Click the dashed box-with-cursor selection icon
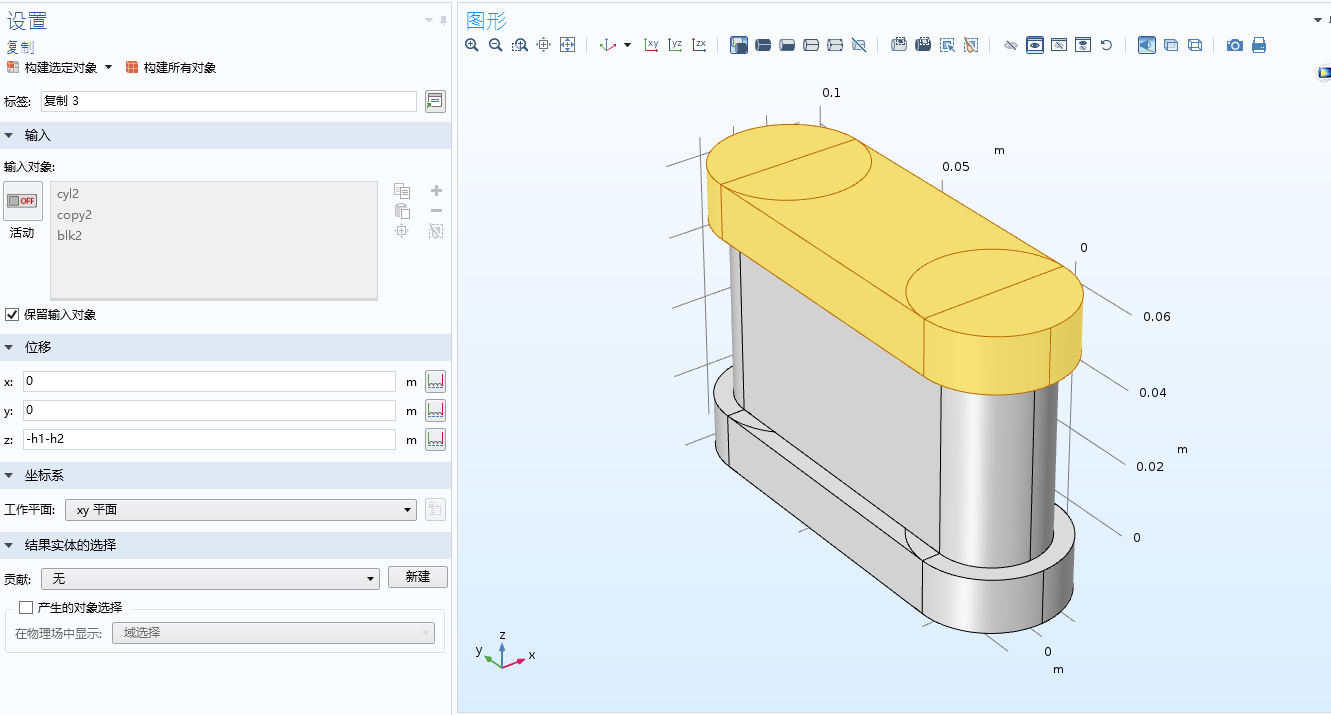Viewport: 1331px width, 715px height. click(x=947, y=45)
